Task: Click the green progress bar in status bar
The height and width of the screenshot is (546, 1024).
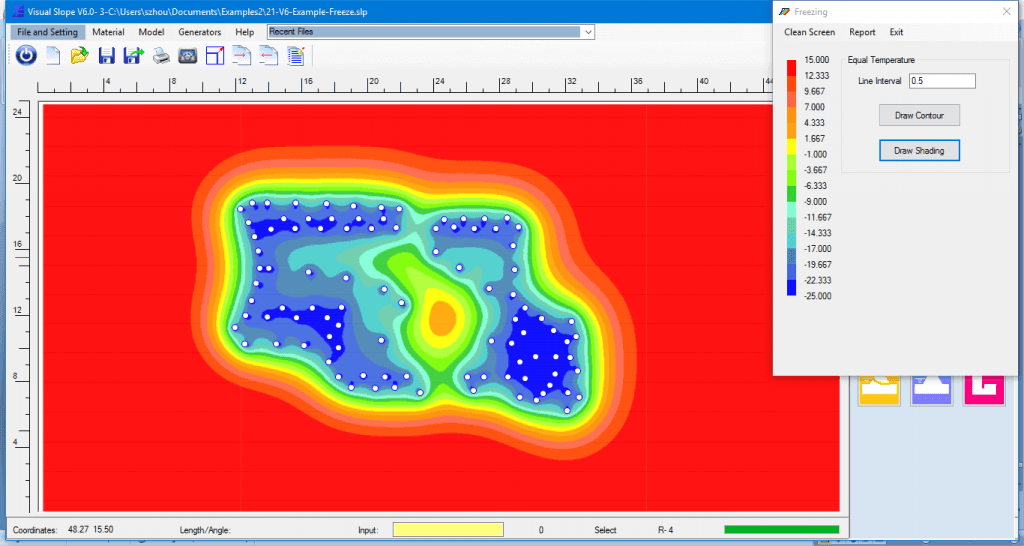Action: pos(782,530)
